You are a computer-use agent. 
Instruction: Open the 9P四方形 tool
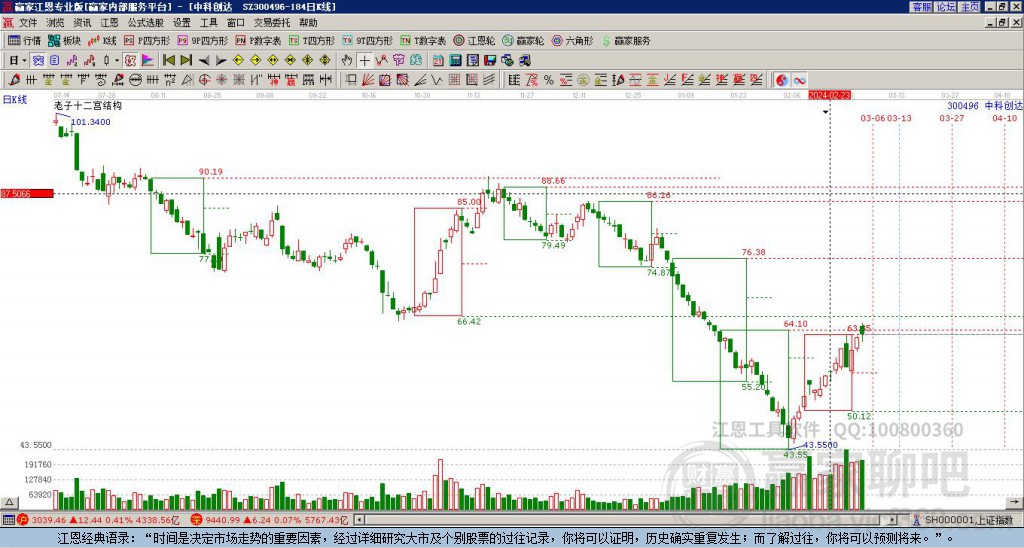click(x=202, y=40)
